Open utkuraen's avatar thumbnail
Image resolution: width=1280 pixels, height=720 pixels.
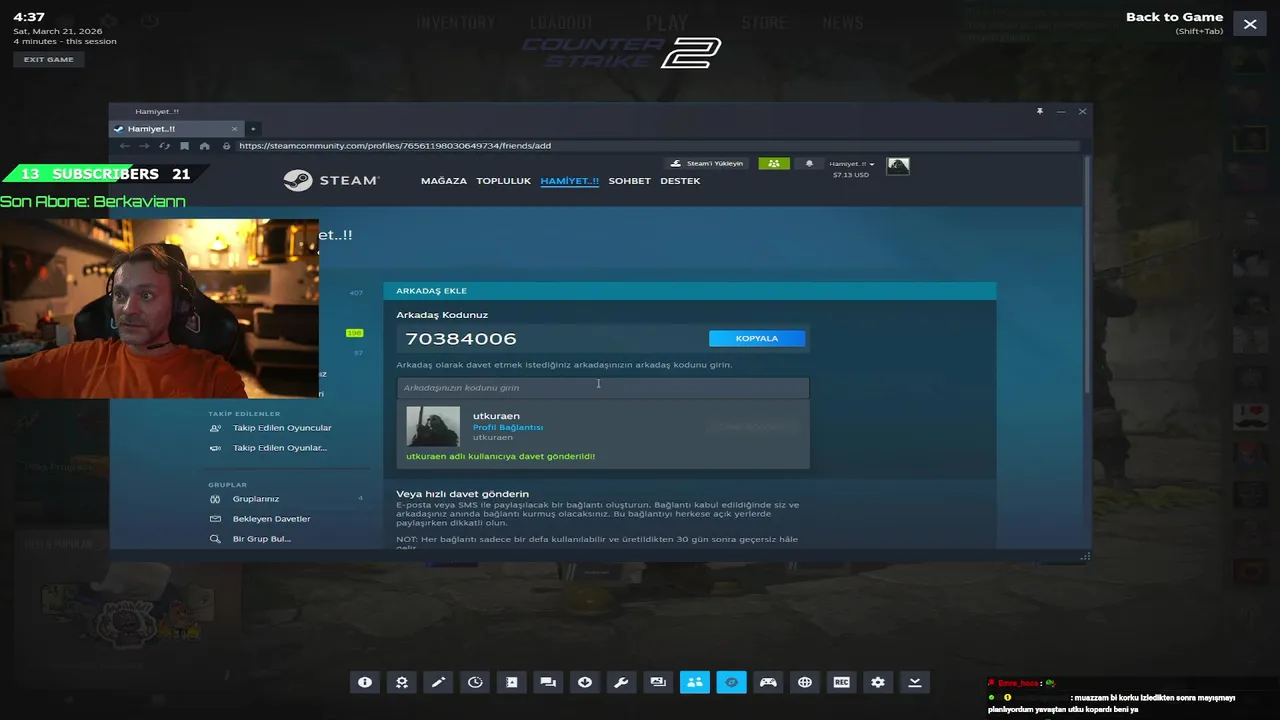[433, 427]
